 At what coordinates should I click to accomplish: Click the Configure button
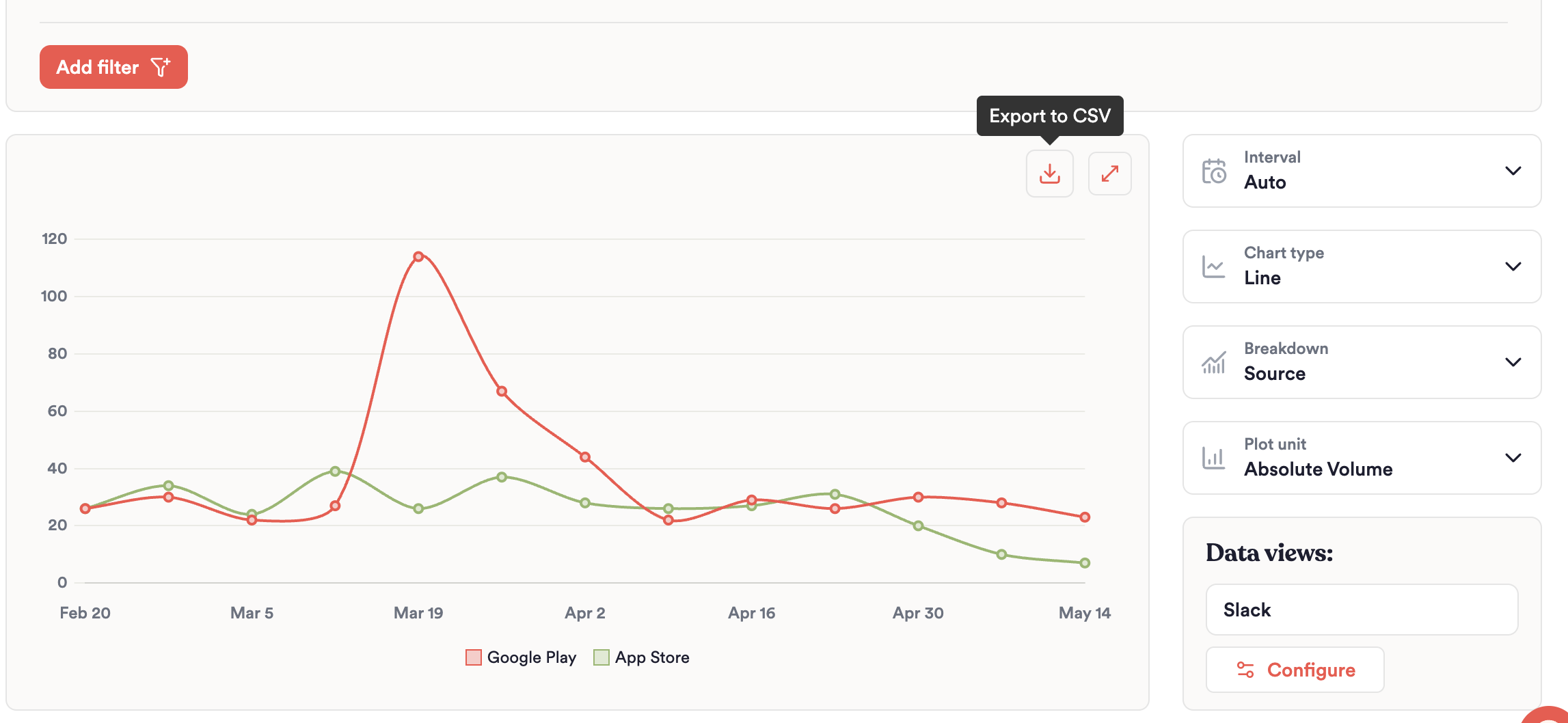tap(1295, 670)
